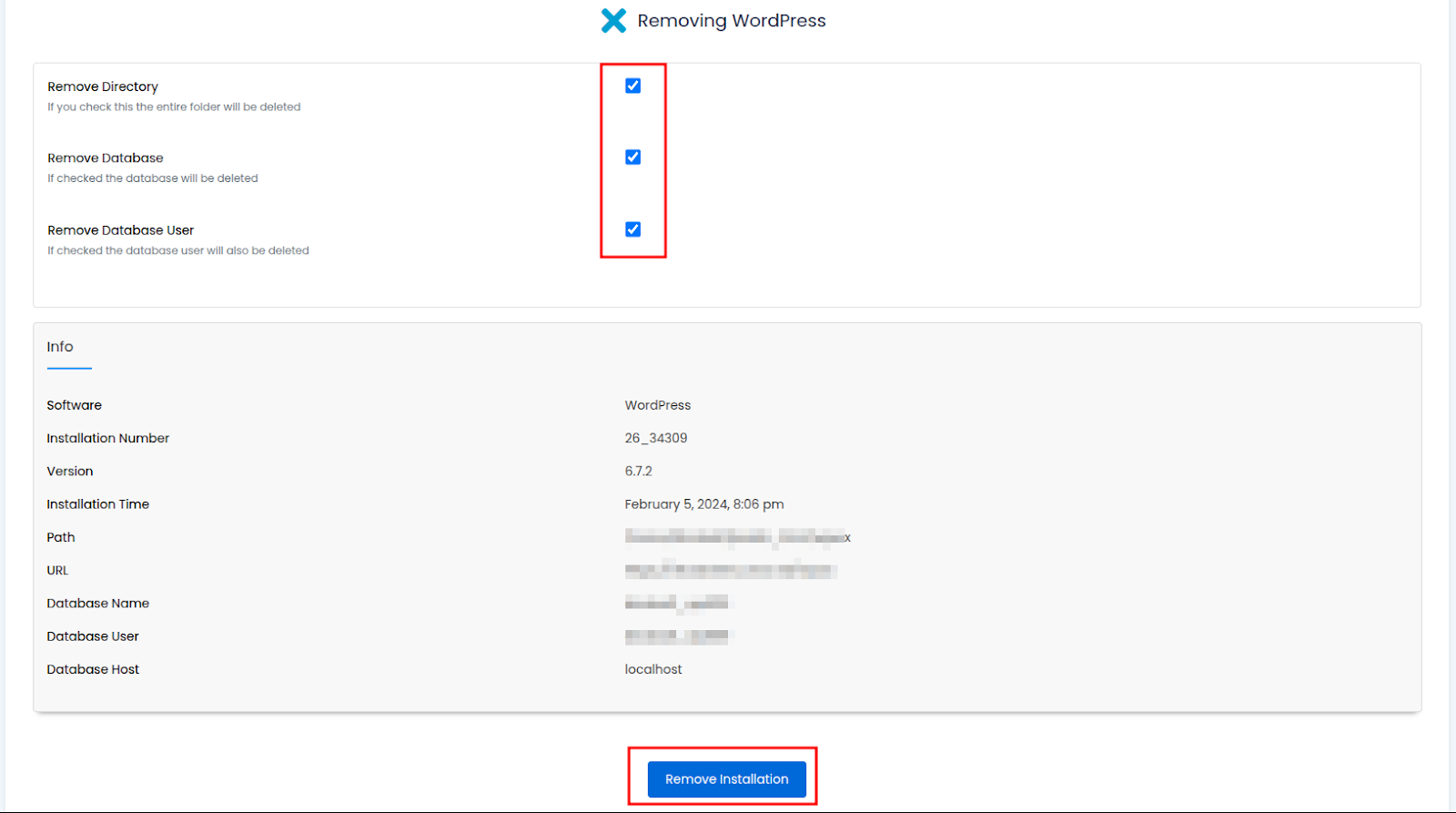Click the blurred Database User value
Image resolution: width=1456 pixels, height=813 pixels.
click(676, 635)
